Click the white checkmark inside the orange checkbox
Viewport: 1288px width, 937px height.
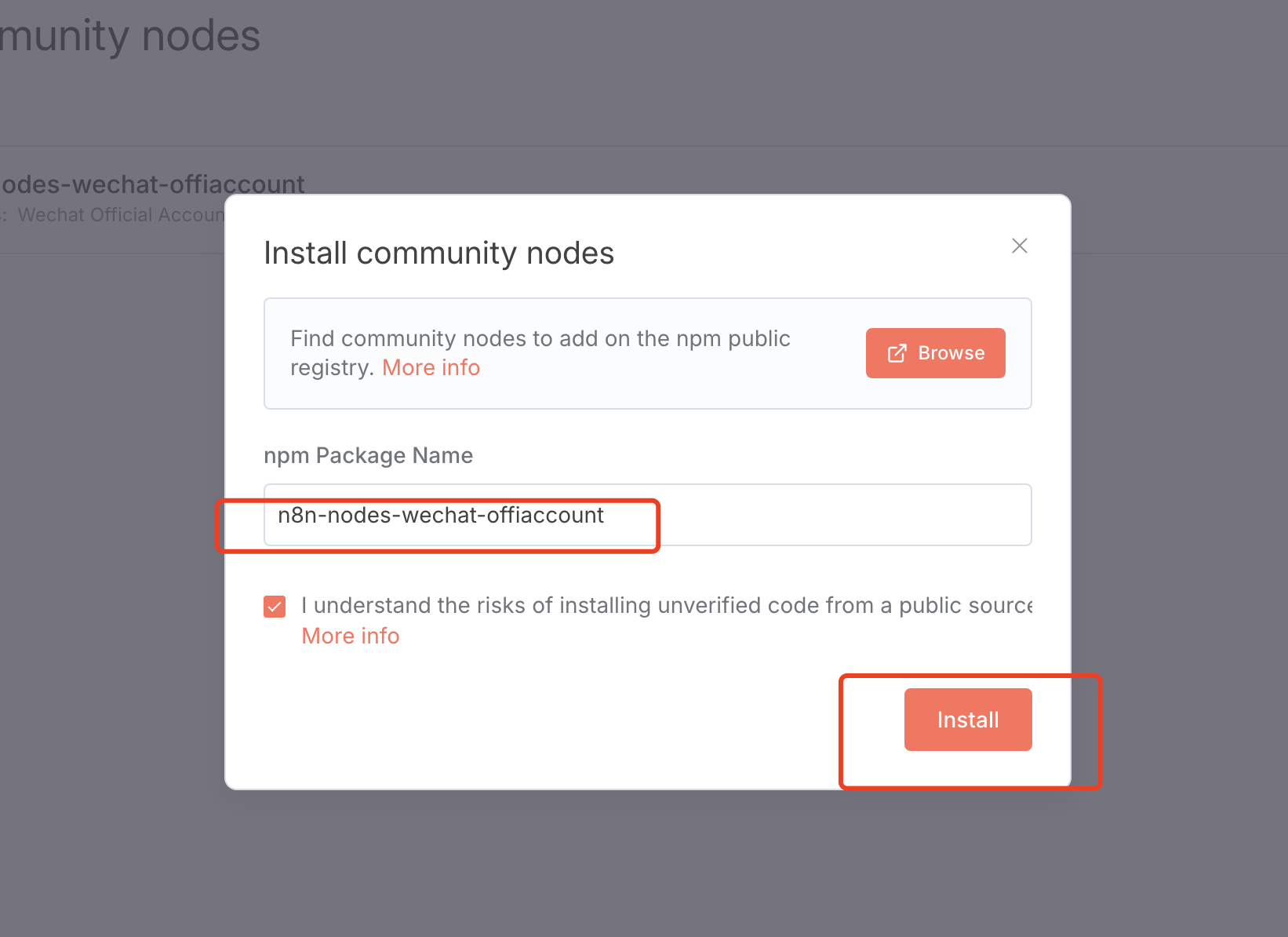[x=275, y=607]
